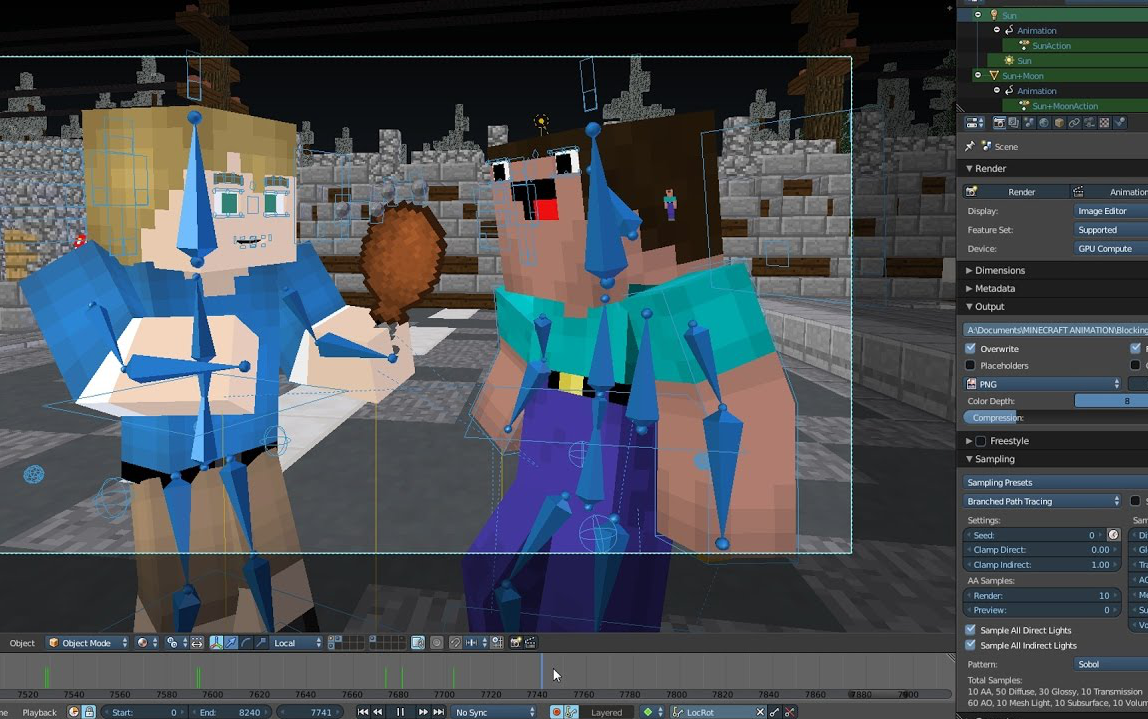This screenshot has width=1148, height=719.
Task: Open the Render properties tab camera icon
Action: (999, 123)
